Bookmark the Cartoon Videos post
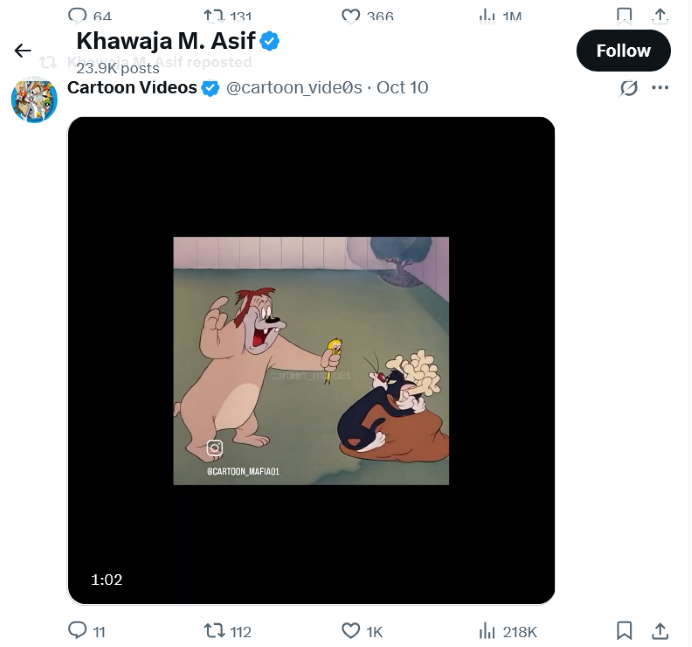Image resolution: width=692 pixels, height=647 pixels. (624, 631)
